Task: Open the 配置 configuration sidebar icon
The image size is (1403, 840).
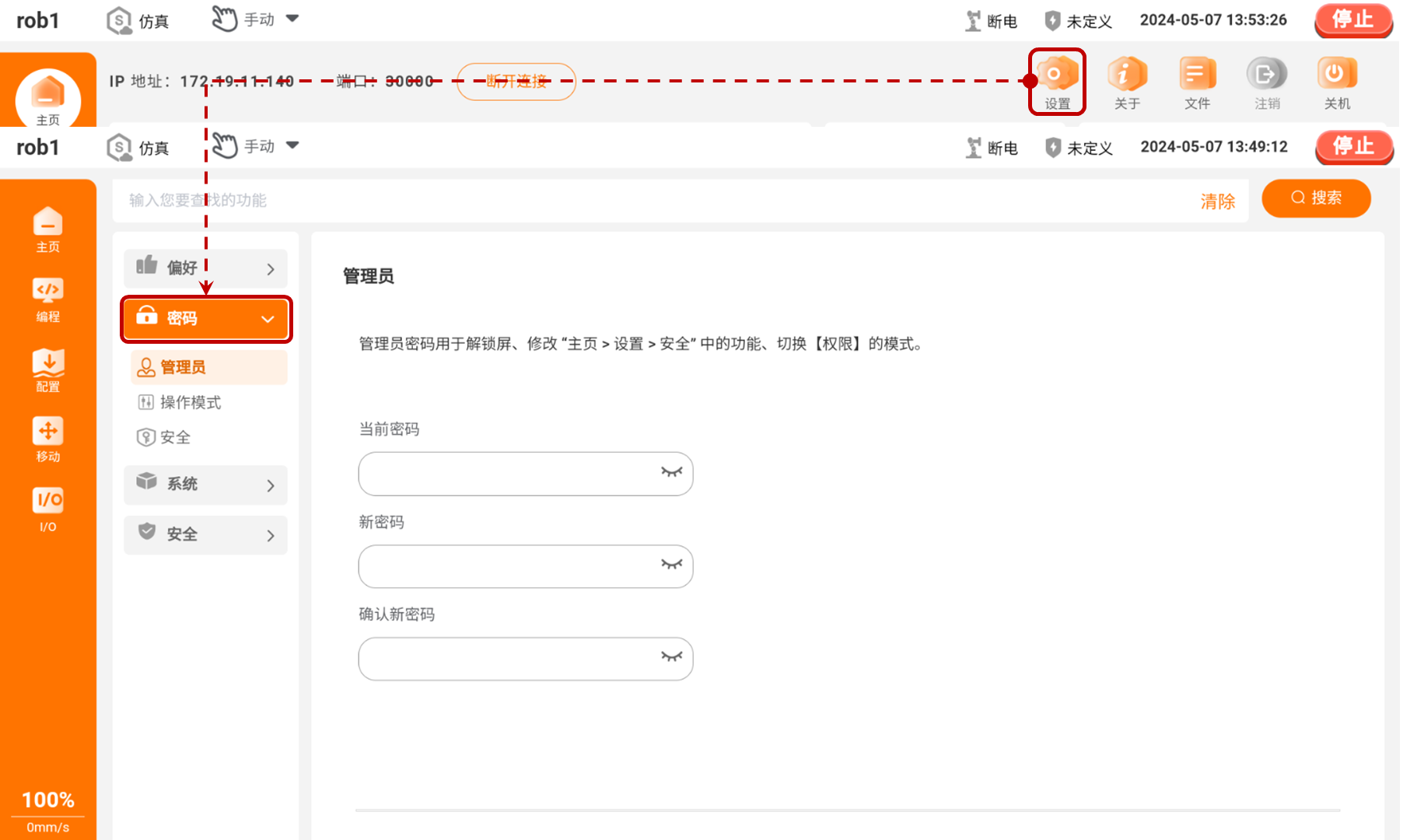Action: point(47,370)
